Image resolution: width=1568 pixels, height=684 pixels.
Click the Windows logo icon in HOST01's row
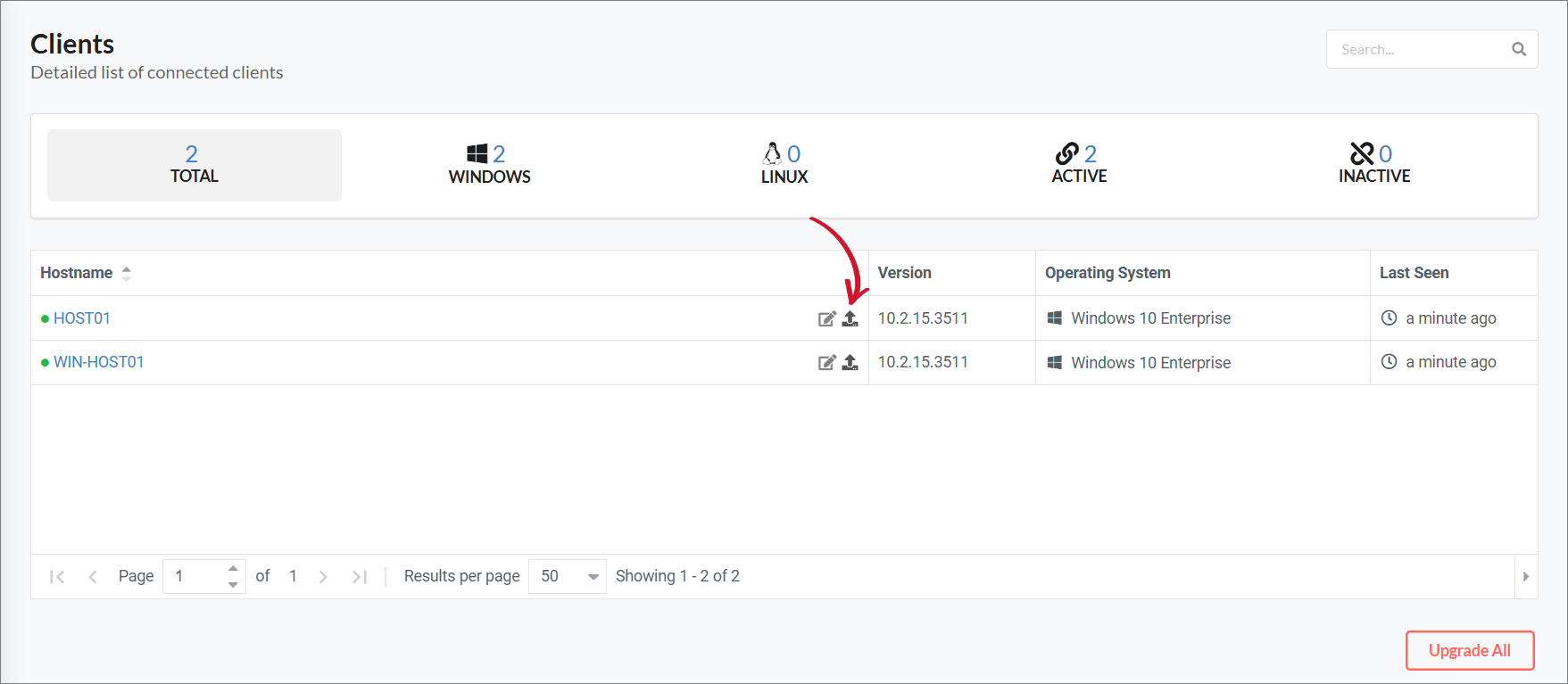1054,317
